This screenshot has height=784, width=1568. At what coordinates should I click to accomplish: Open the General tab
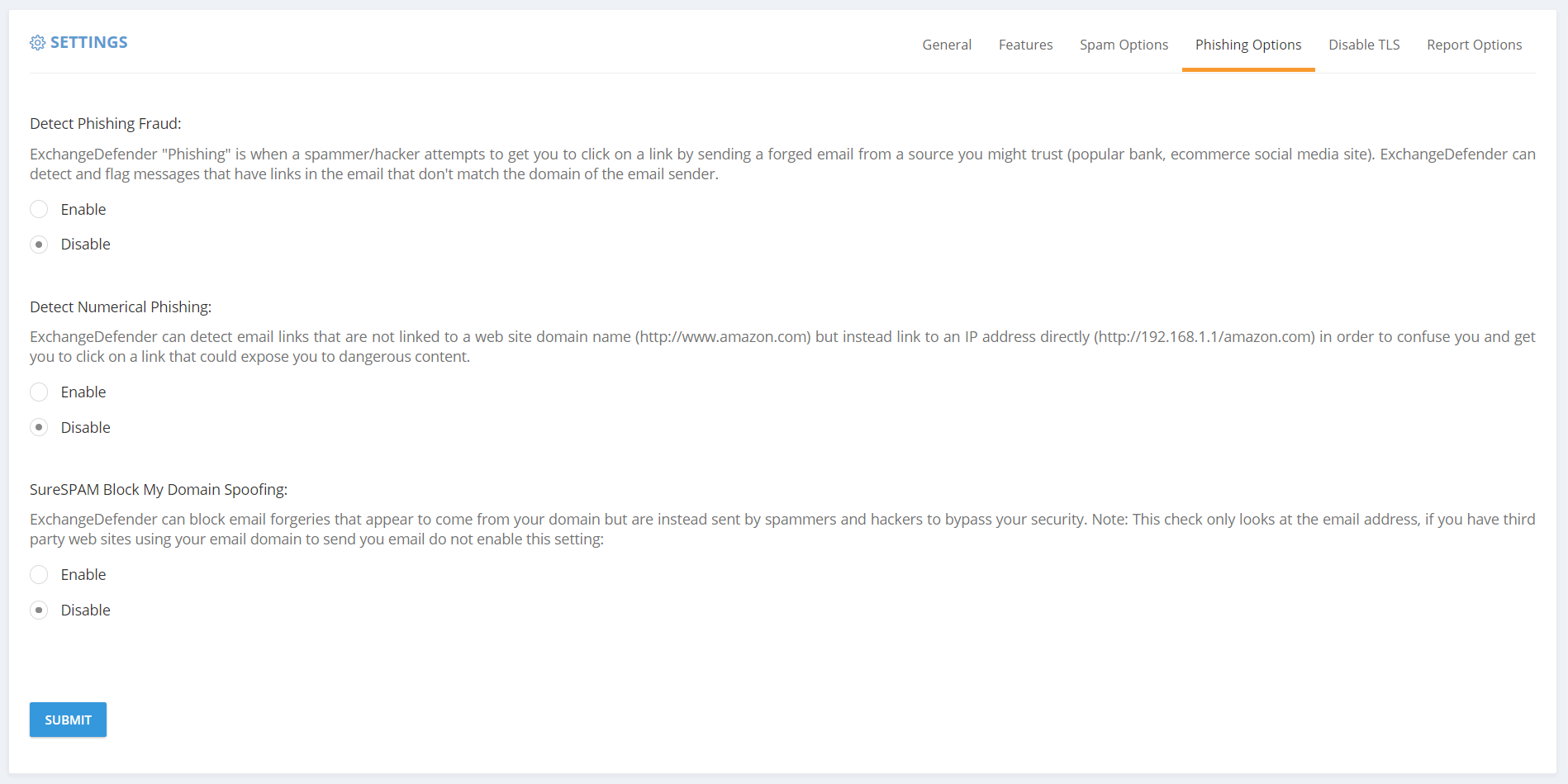947,45
